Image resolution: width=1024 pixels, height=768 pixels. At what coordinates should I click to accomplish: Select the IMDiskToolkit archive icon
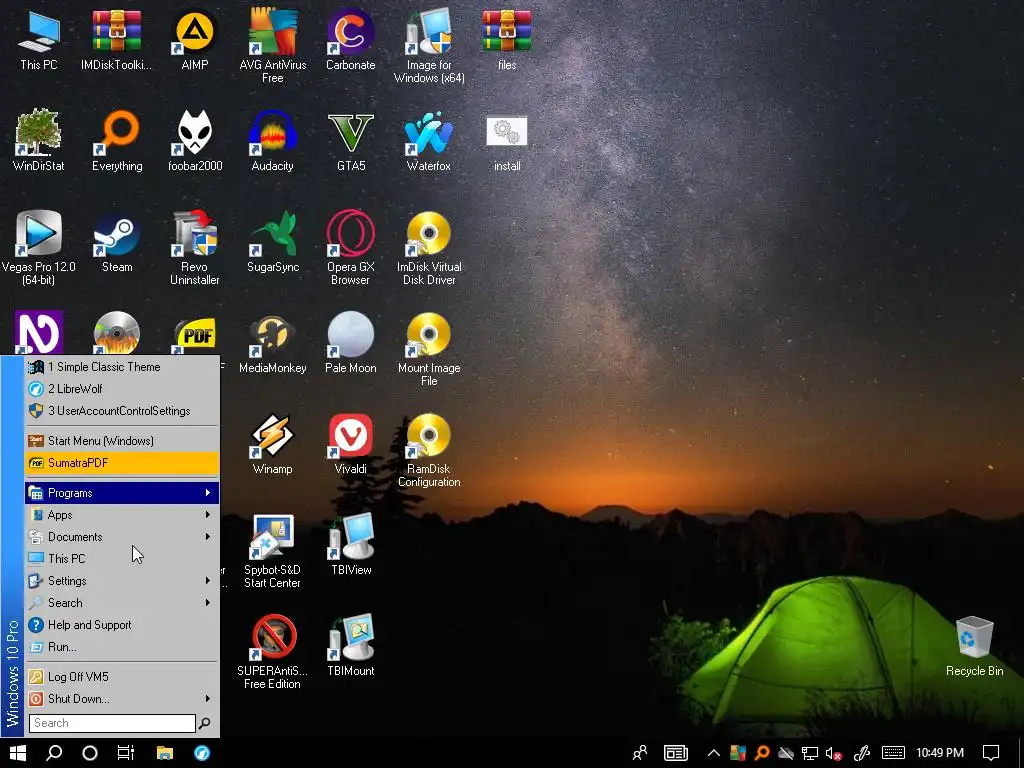(x=116, y=39)
